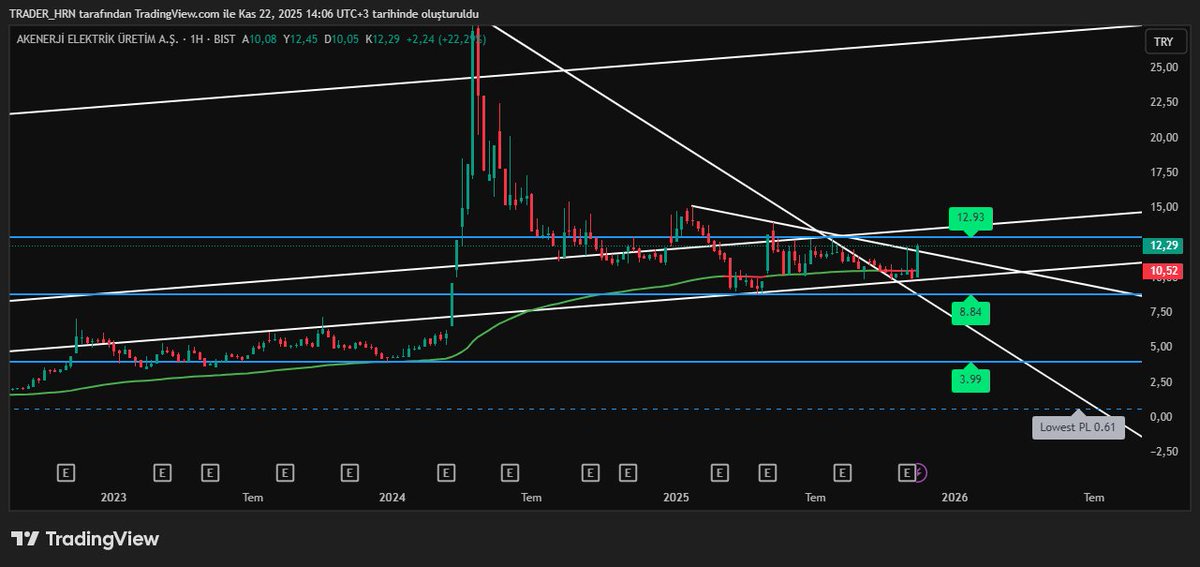Viewport: 1200px width, 567px height.
Task: Open the TRY currency selector
Action: click(1163, 42)
